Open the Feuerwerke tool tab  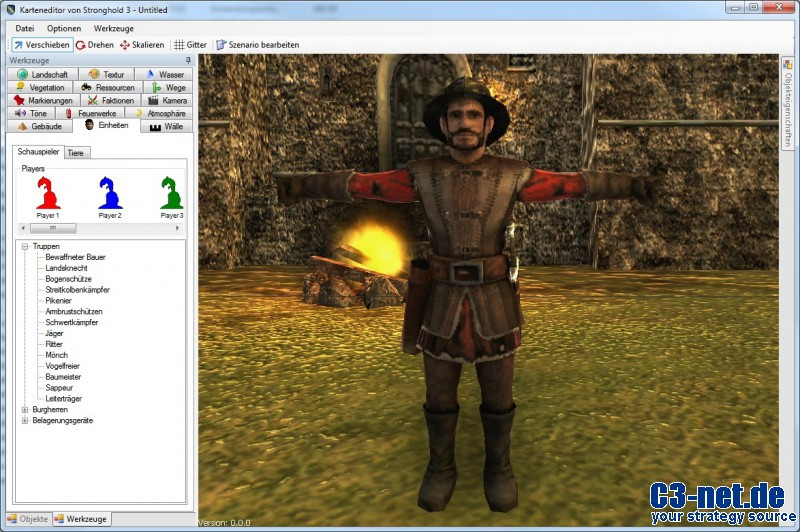(90, 113)
